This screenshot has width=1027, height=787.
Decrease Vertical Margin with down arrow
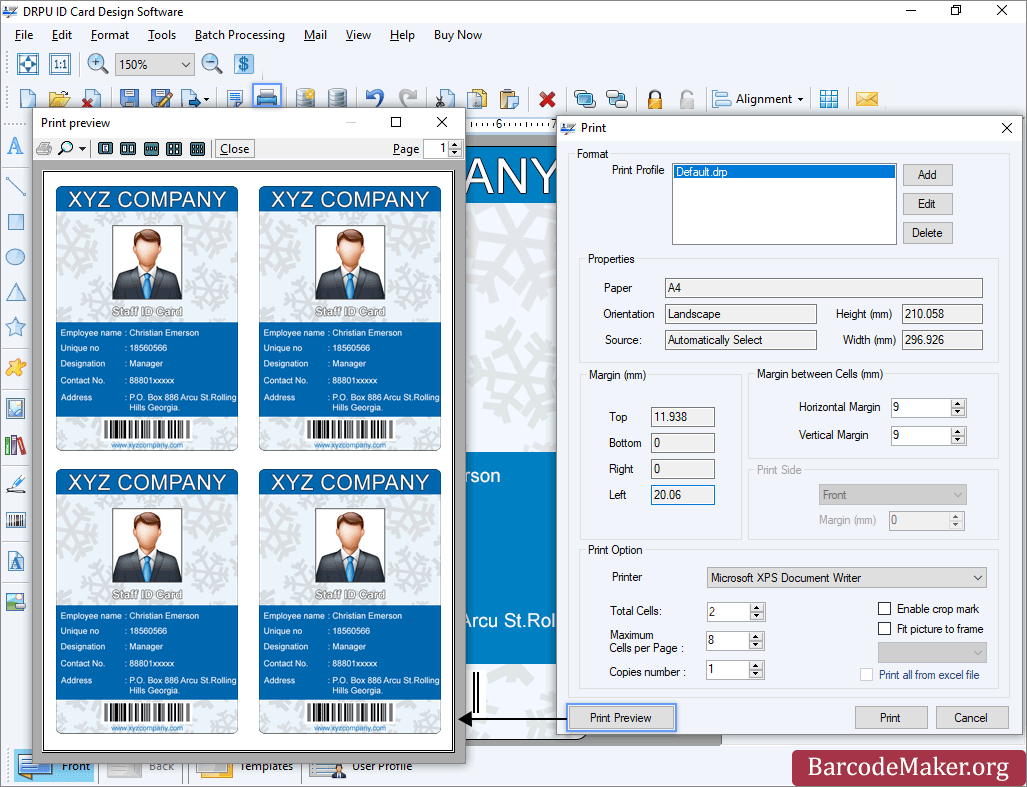click(x=958, y=439)
